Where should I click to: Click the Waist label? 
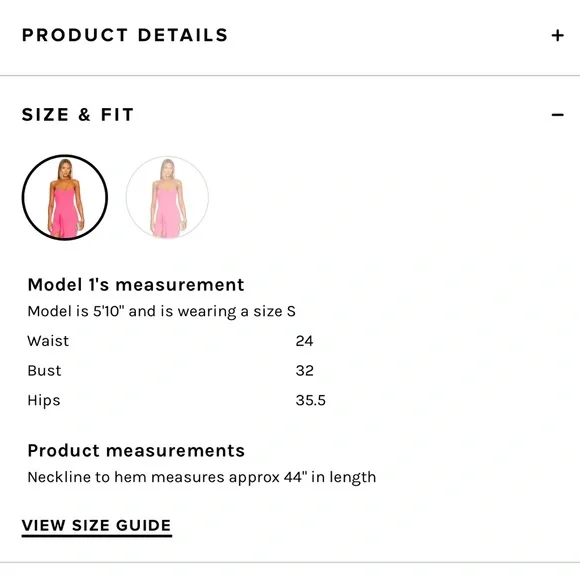tap(48, 341)
